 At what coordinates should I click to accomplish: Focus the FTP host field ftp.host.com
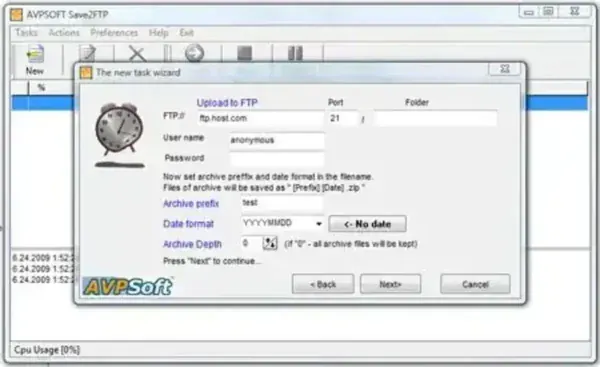pos(261,118)
